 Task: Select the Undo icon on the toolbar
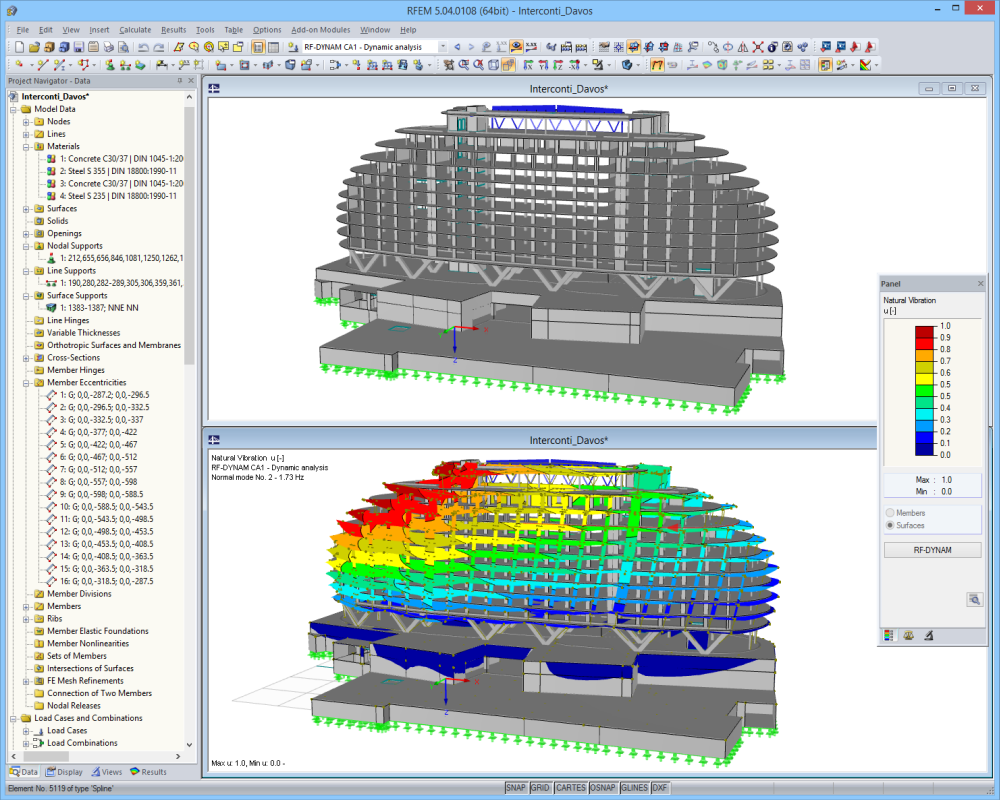pos(143,47)
